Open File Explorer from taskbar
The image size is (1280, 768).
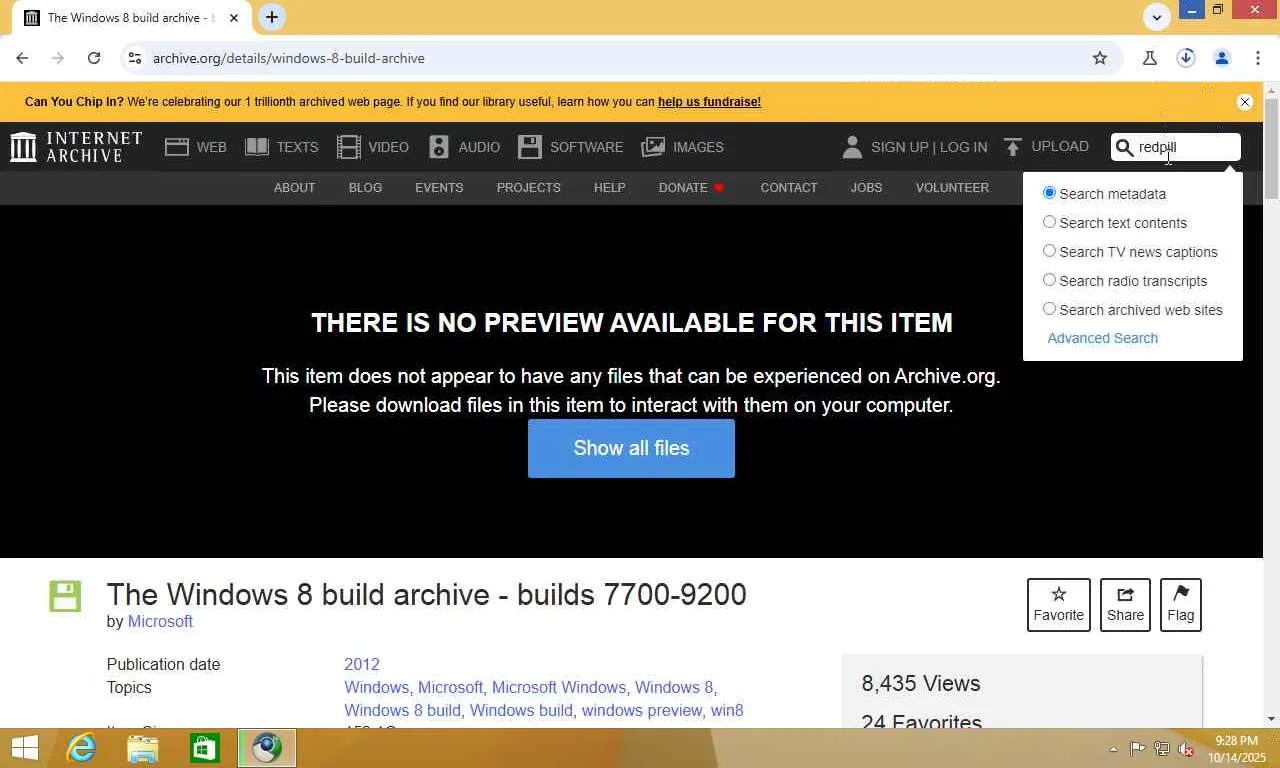click(143, 748)
